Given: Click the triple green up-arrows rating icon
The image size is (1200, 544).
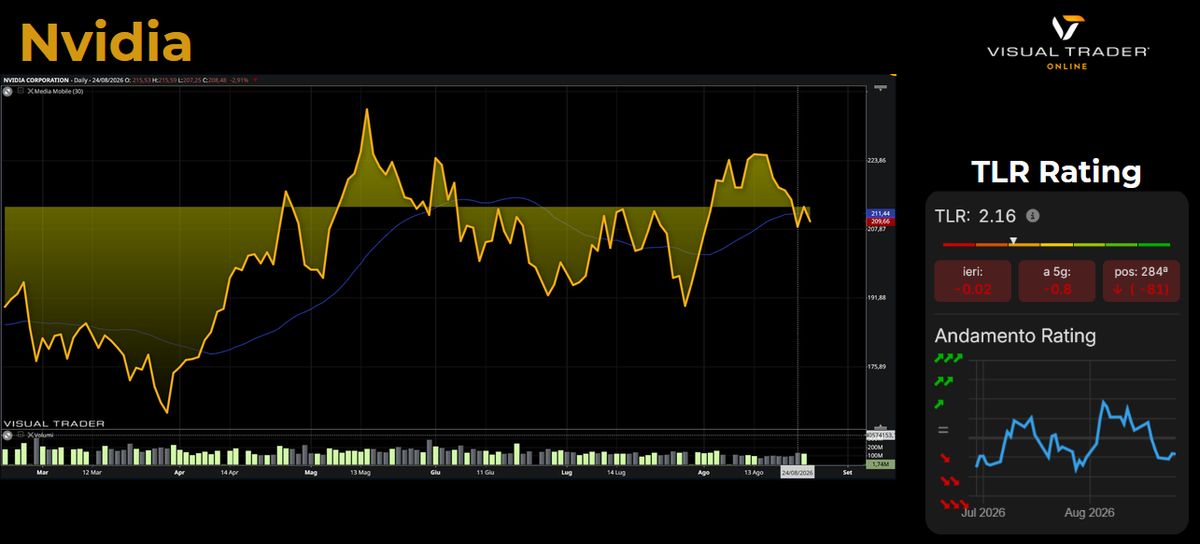Looking at the screenshot, I should tap(947, 357).
